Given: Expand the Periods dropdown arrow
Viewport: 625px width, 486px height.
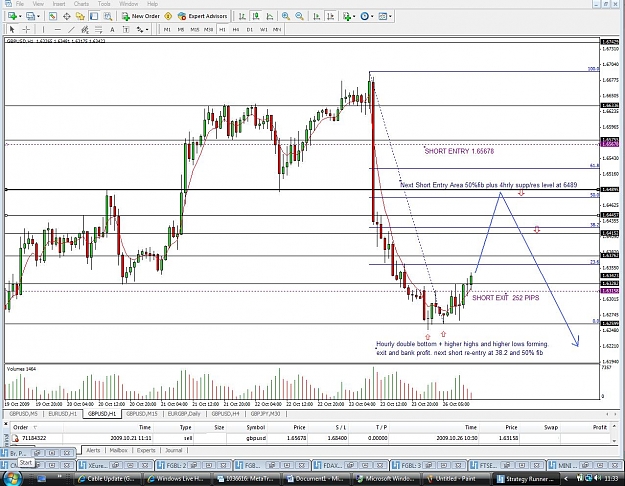Looking at the screenshot, I should 372,16.
